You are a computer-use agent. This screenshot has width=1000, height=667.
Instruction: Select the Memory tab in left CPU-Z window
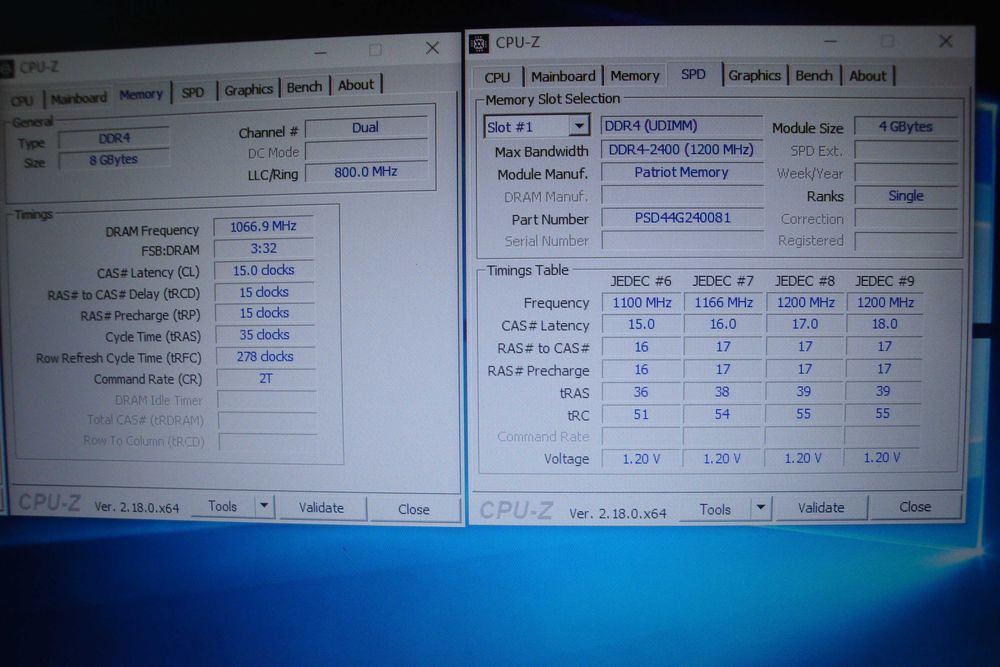point(141,94)
